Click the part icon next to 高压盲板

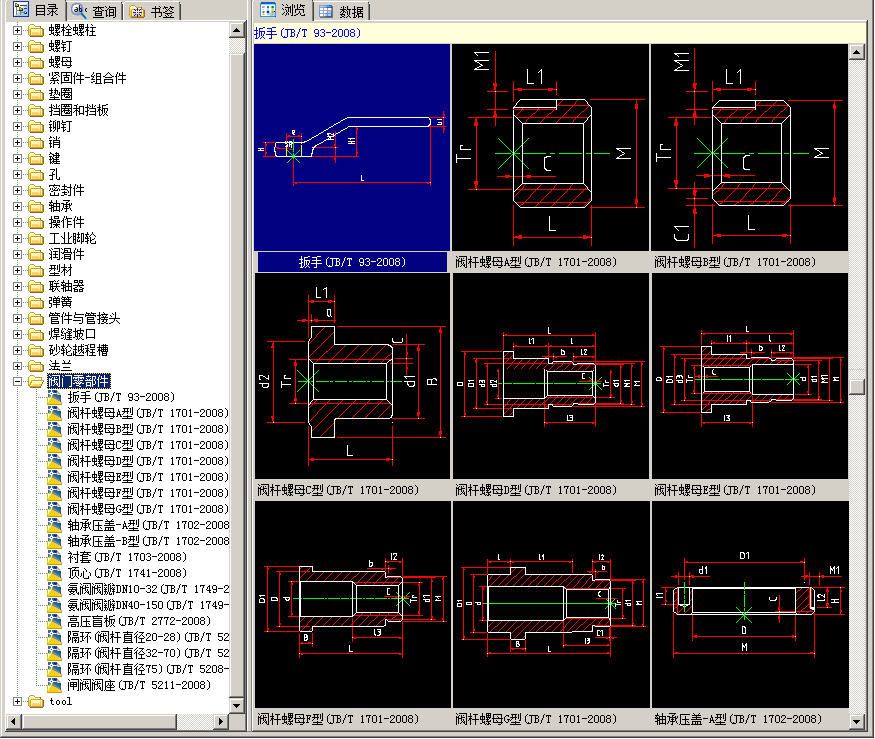pyautogui.click(x=55, y=621)
